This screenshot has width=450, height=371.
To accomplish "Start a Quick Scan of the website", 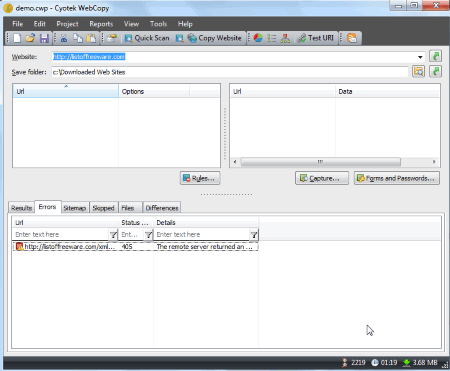I will pyautogui.click(x=147, y=38).
